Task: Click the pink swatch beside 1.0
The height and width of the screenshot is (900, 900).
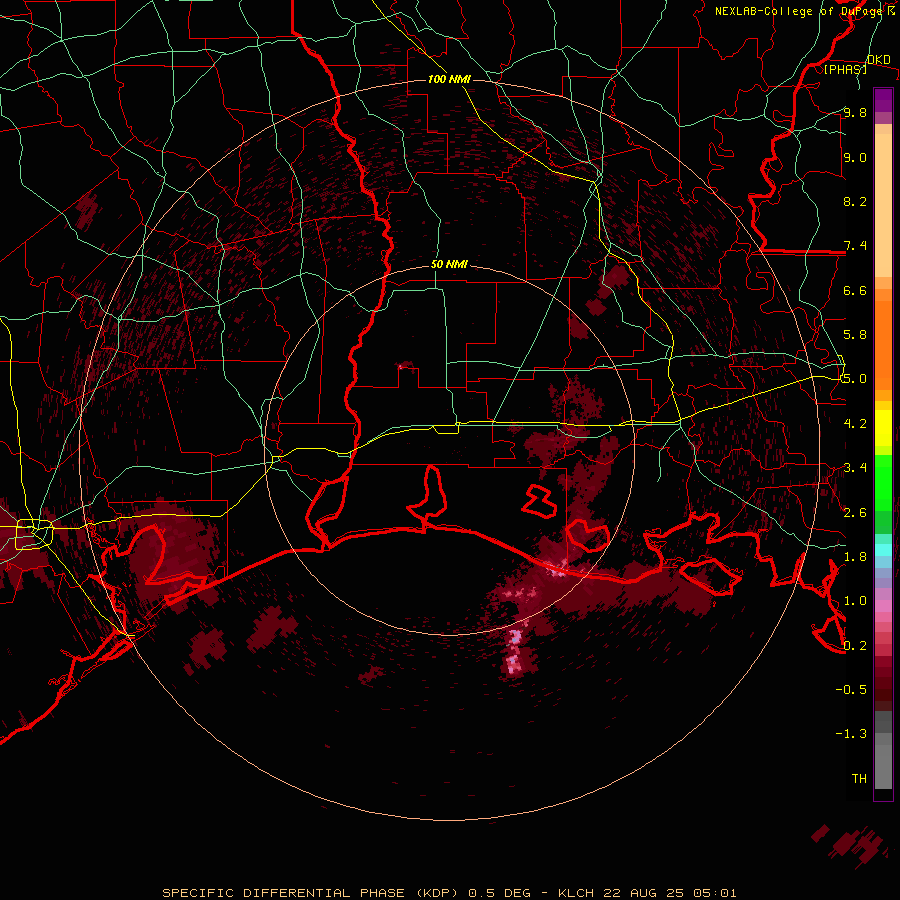Action: pos(883,606)
